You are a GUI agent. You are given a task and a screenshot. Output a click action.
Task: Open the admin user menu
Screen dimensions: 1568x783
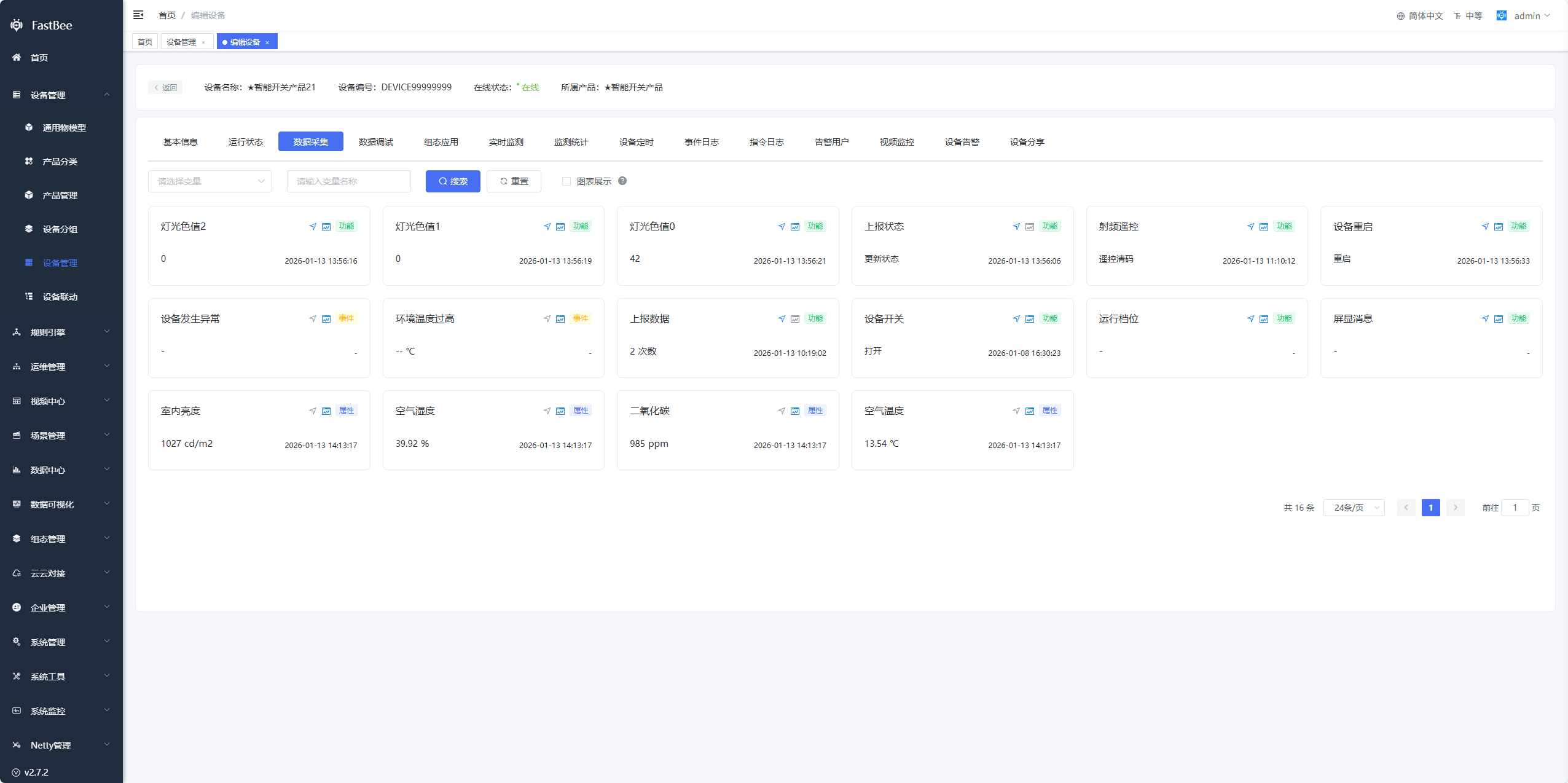tap(1523, 16)
